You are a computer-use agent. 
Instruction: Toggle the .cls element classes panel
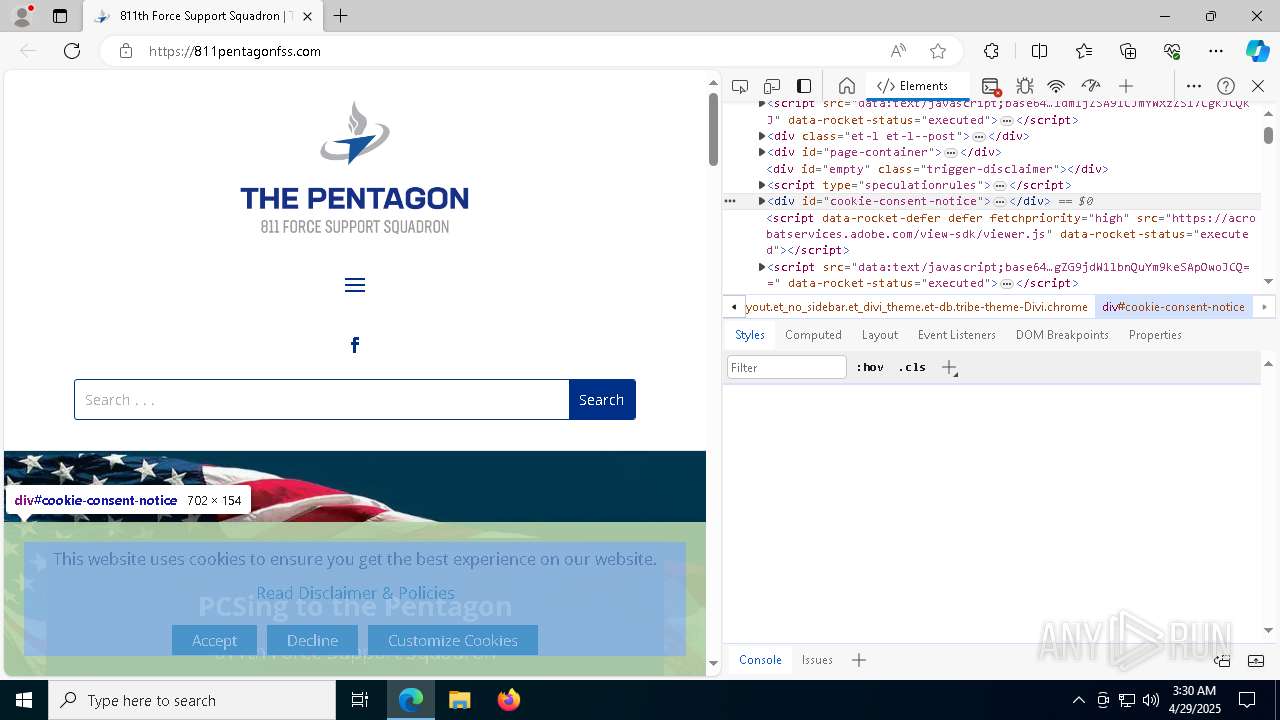click(x=912, y=367)
